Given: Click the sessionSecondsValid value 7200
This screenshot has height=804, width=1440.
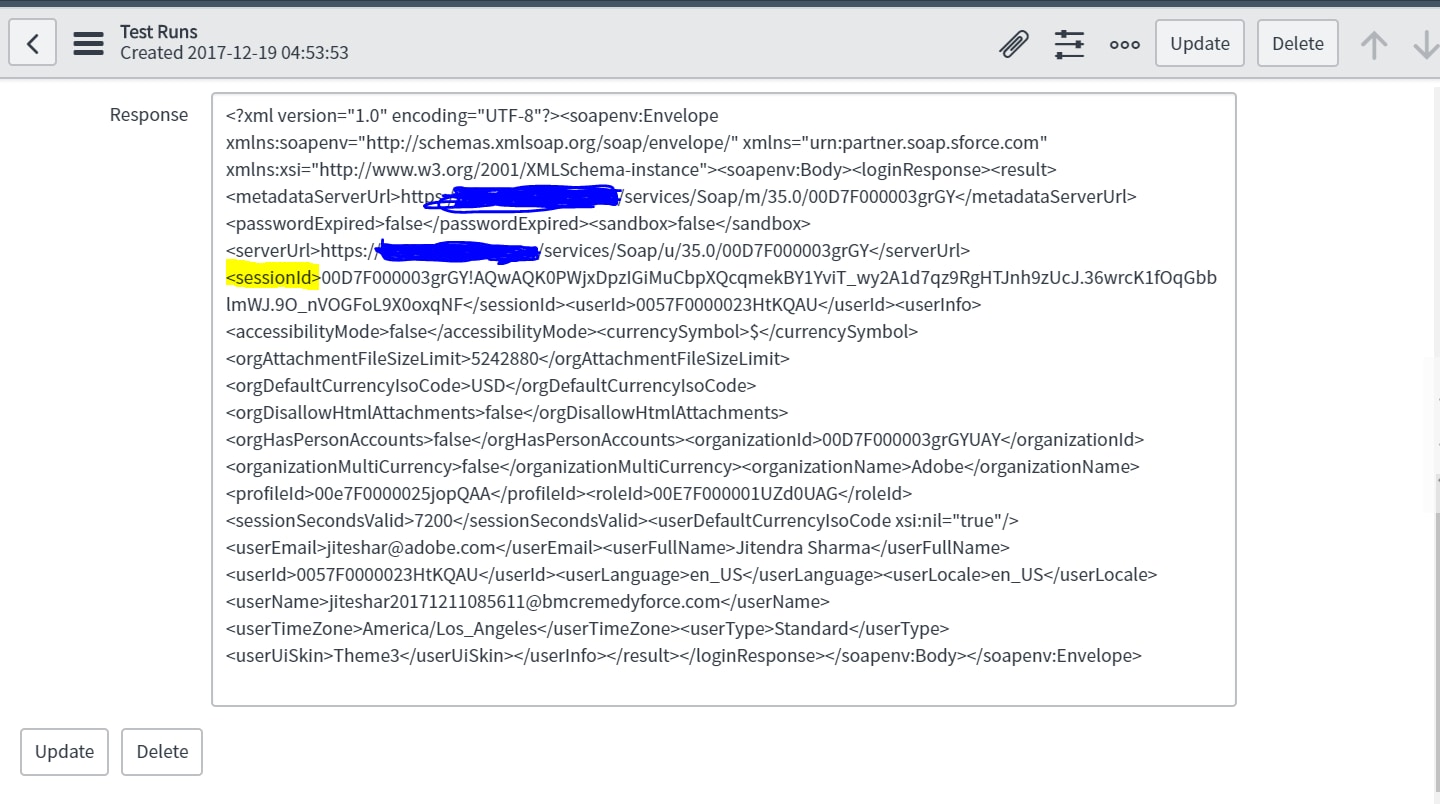Looking at the screenshot, I should [x=434, y=520].
